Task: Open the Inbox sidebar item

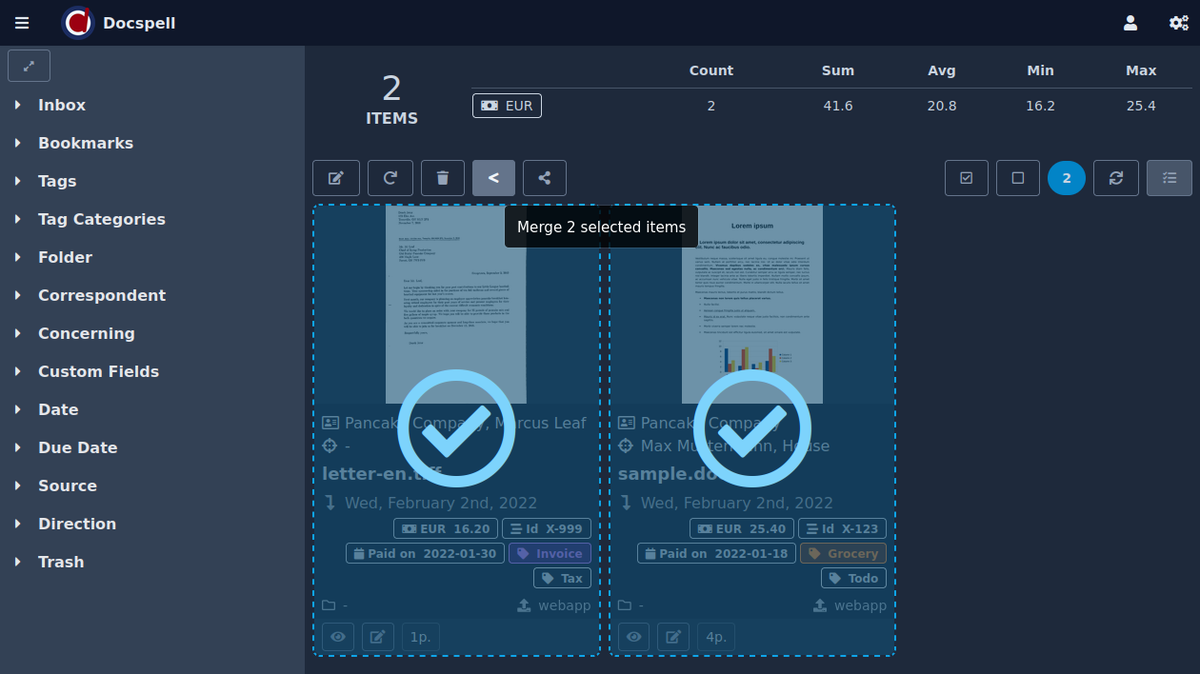Action: point(61,105)
